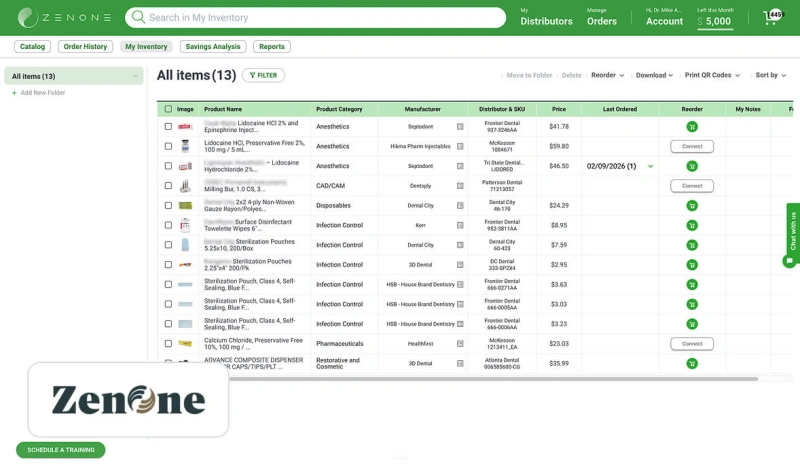Switch to the Savings Analysis tab
800x465 pixels.
click(213, 47)
